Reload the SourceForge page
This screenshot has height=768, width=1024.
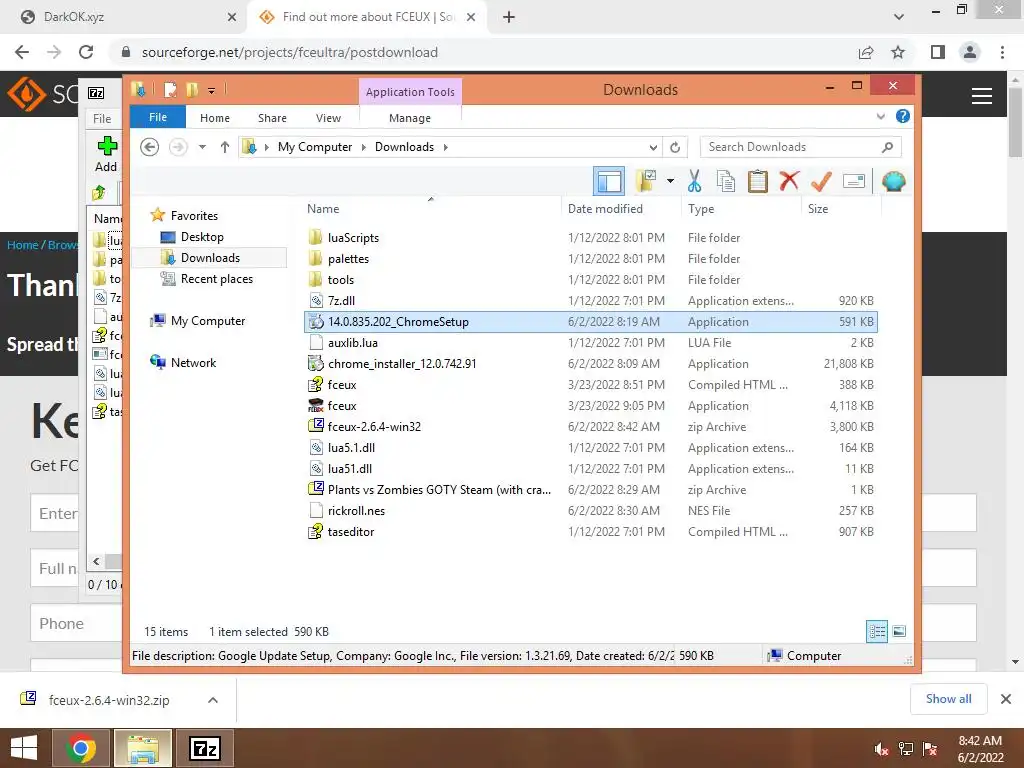[86, 52]
